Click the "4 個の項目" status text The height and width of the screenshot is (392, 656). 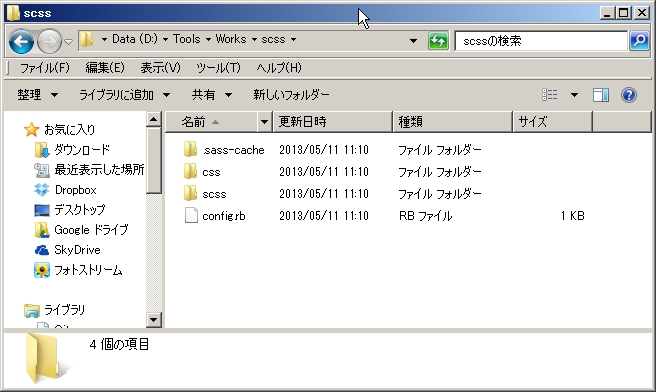pos(119,344)
